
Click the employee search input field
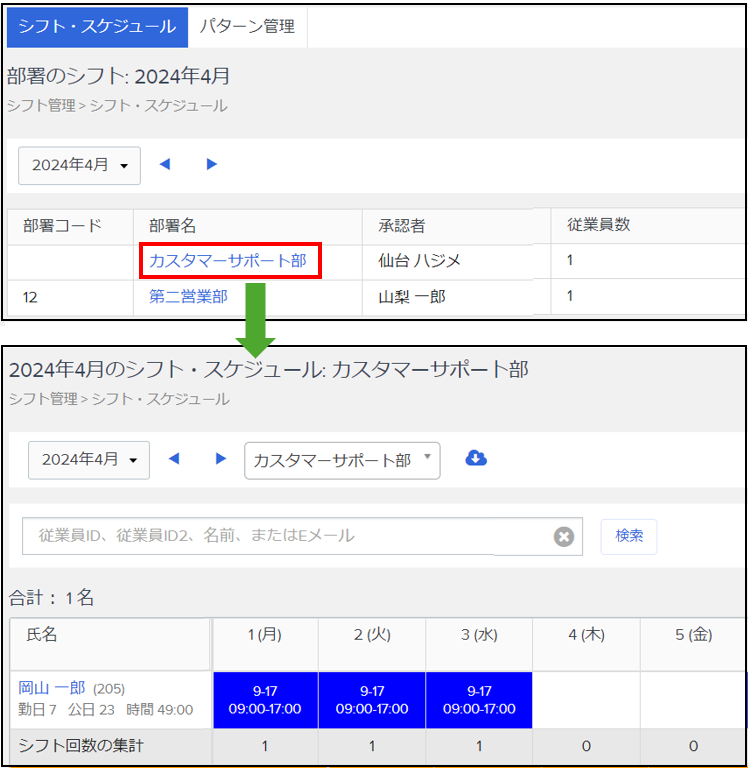[x=285, y=536]
